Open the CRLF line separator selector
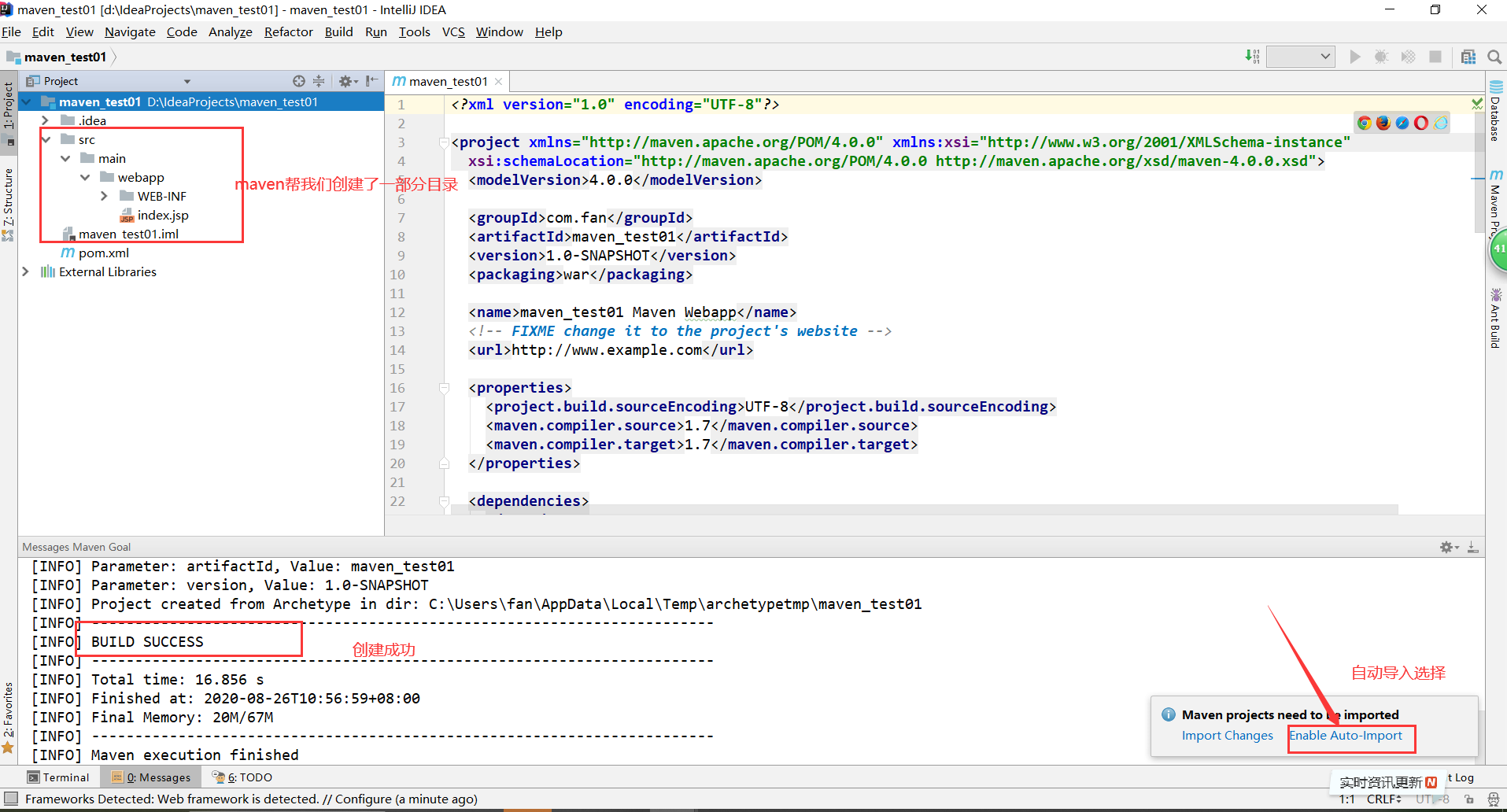 point(1384,799)
